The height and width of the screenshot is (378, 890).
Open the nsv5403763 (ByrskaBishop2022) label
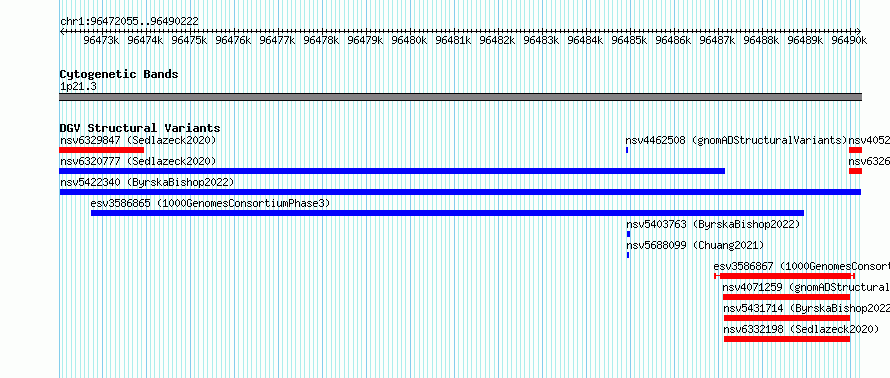click(x=713, y=224)
